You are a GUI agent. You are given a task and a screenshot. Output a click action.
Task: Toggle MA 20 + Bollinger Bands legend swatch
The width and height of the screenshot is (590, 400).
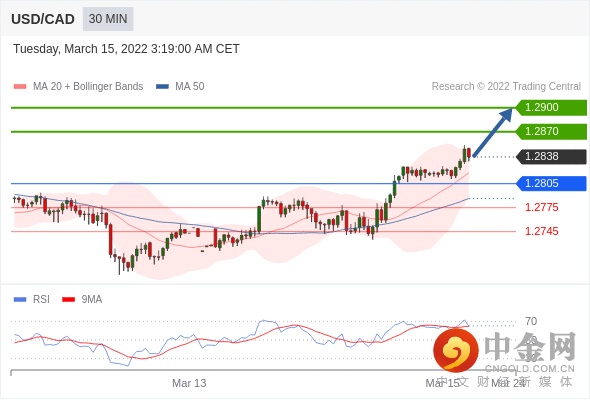point(20,87)
